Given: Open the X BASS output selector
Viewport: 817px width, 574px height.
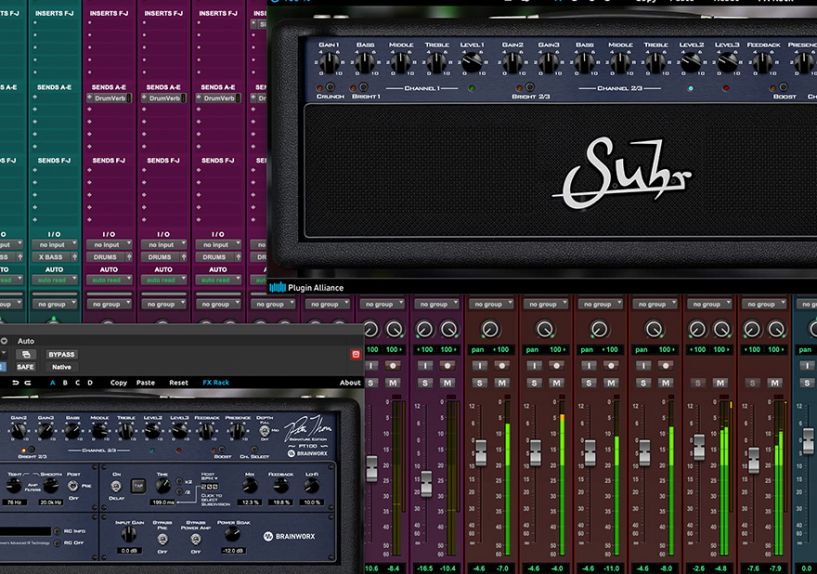Looking at the screenshot, I should pos(55,257).
